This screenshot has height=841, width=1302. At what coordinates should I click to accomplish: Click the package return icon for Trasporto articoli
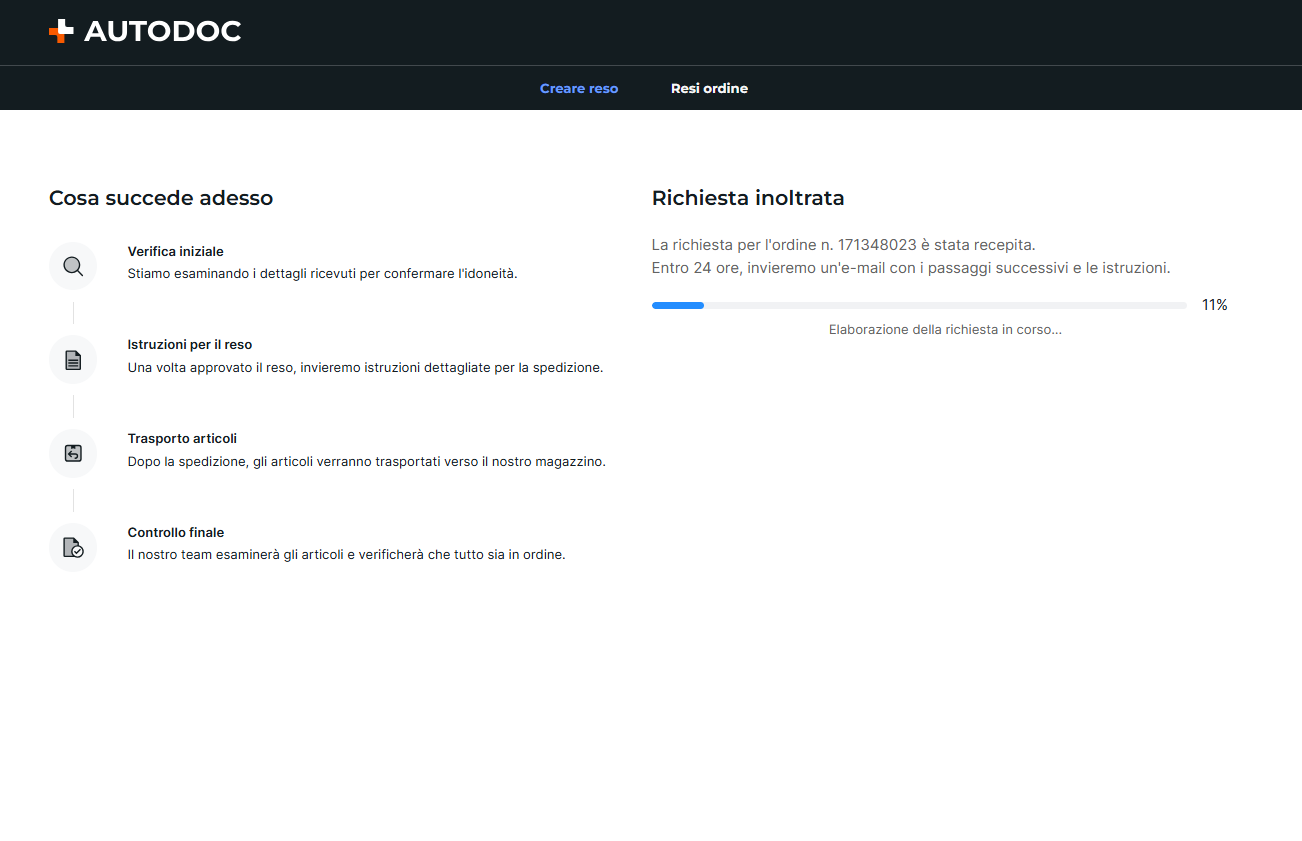pyautogui.click(x=73, y=453)
